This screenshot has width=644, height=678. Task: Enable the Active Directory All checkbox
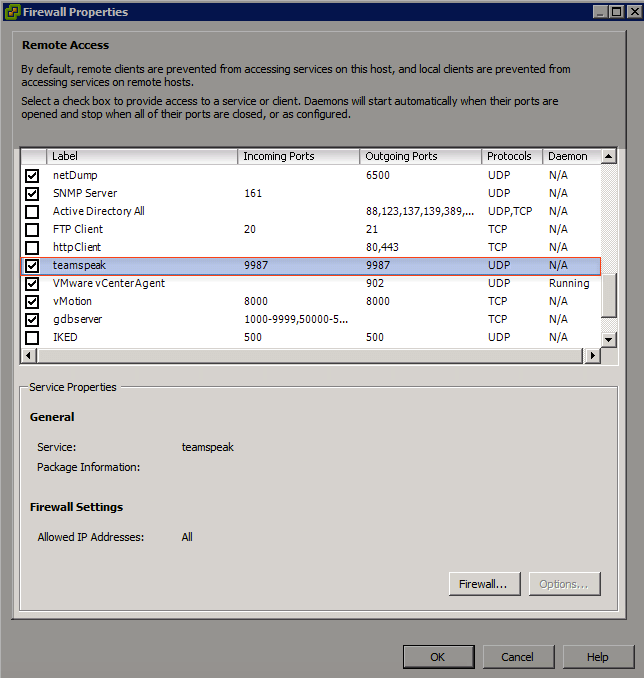pyautogui.click(x=32, y=212)
